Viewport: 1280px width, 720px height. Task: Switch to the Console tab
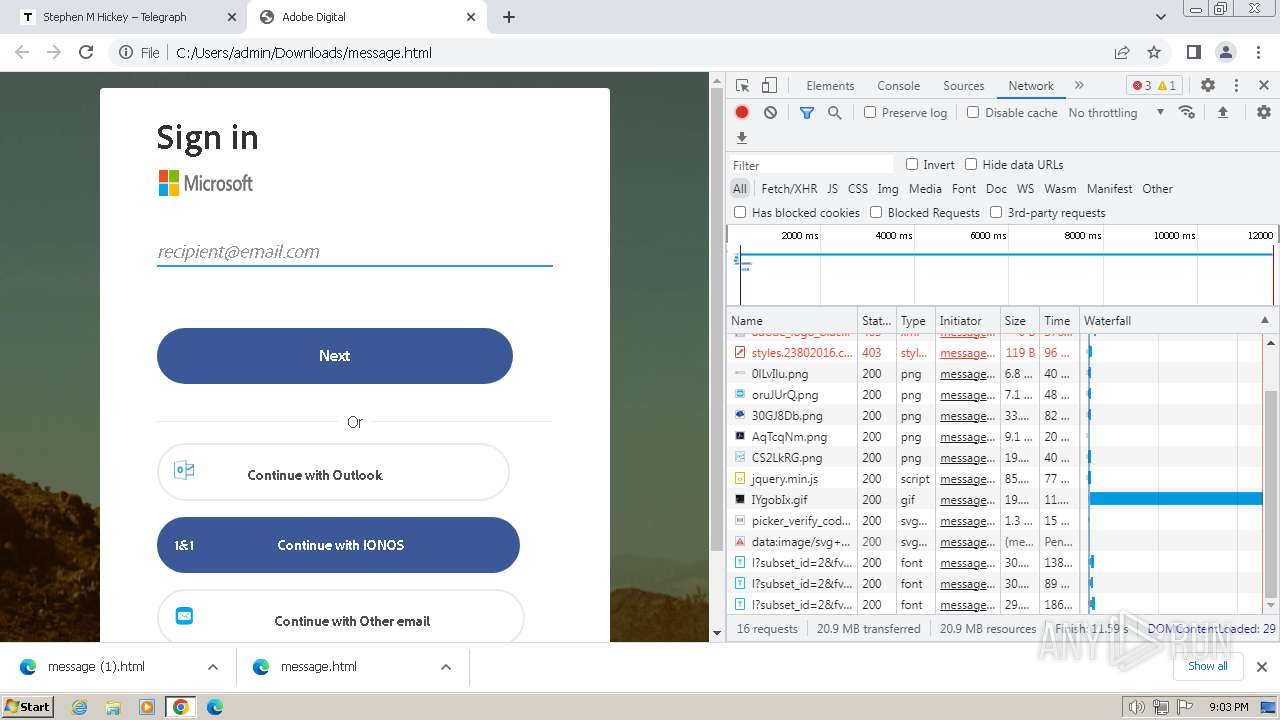pos(898,86)
